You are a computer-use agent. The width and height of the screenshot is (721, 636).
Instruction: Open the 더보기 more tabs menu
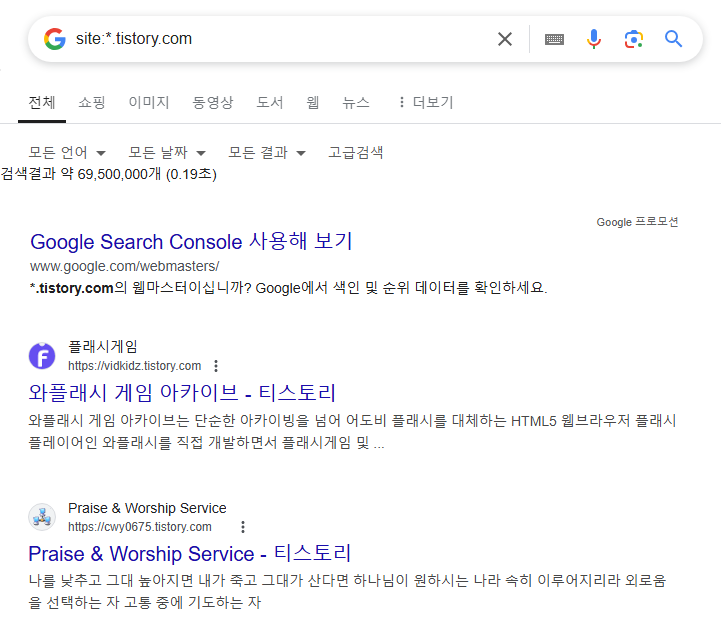pos(426,102)
